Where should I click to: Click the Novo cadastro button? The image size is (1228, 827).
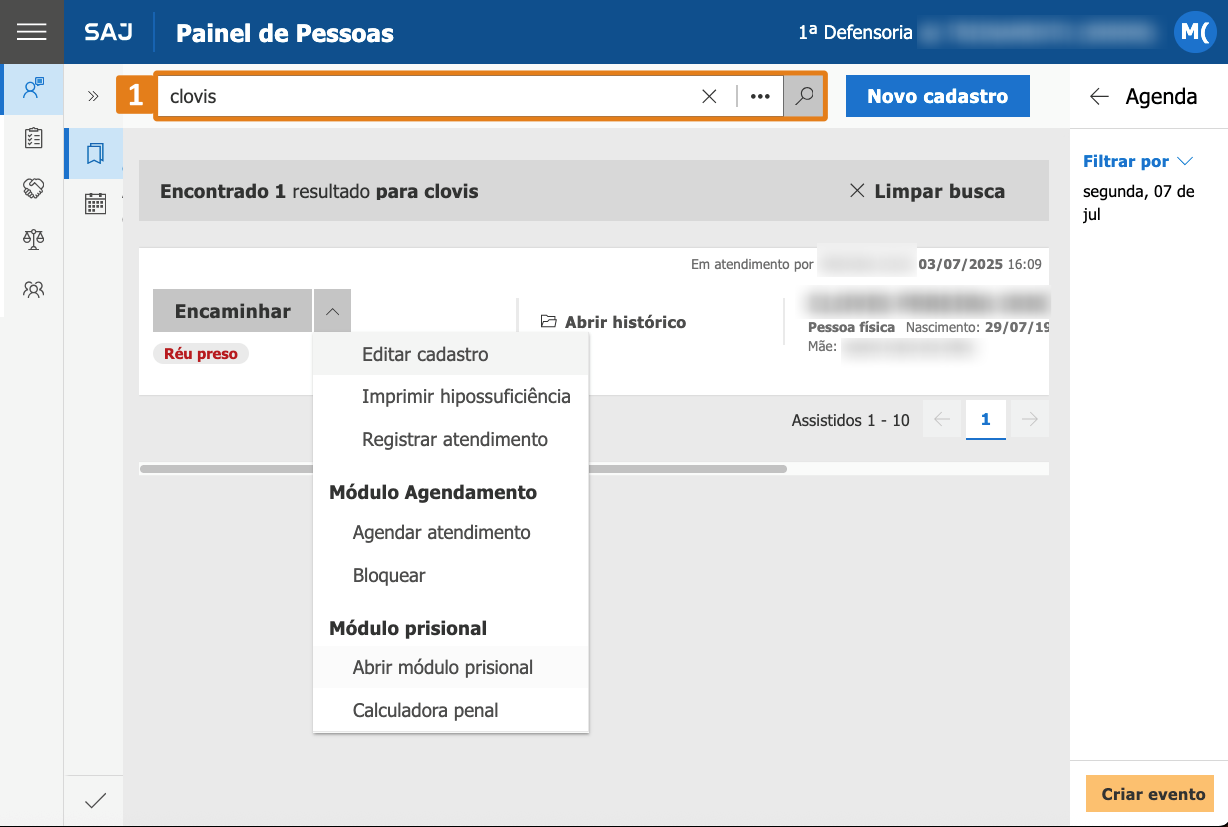[937, 97]
